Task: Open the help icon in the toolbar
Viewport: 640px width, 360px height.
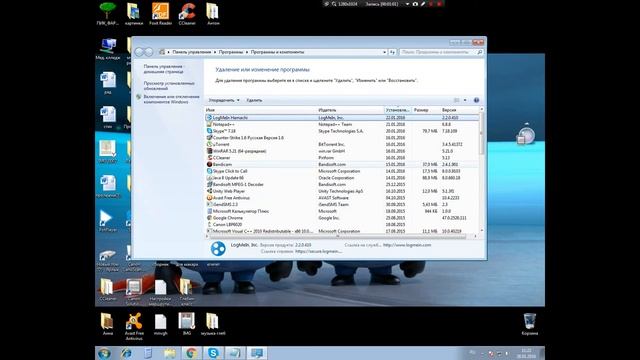Action: (x=476, y=100)
